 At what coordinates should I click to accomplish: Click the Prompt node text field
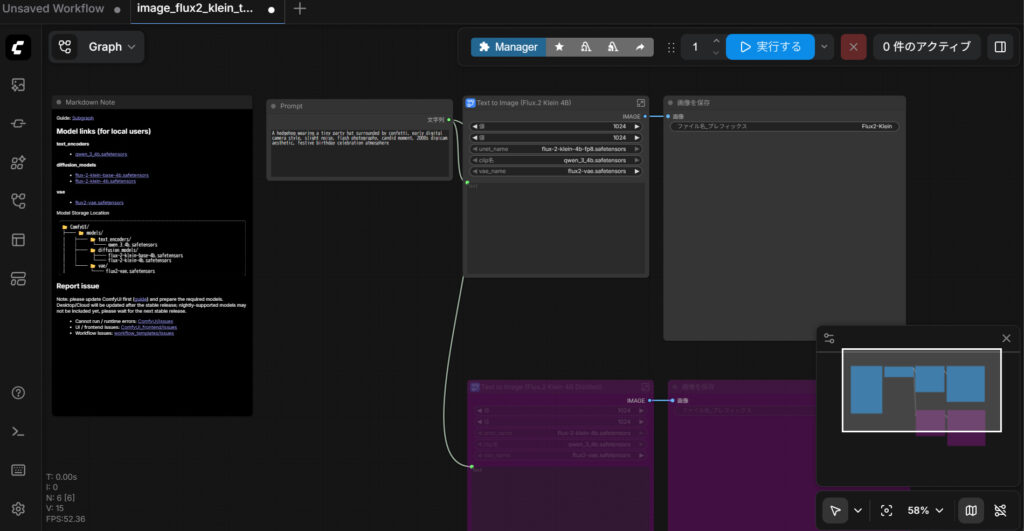pos(357,150)
